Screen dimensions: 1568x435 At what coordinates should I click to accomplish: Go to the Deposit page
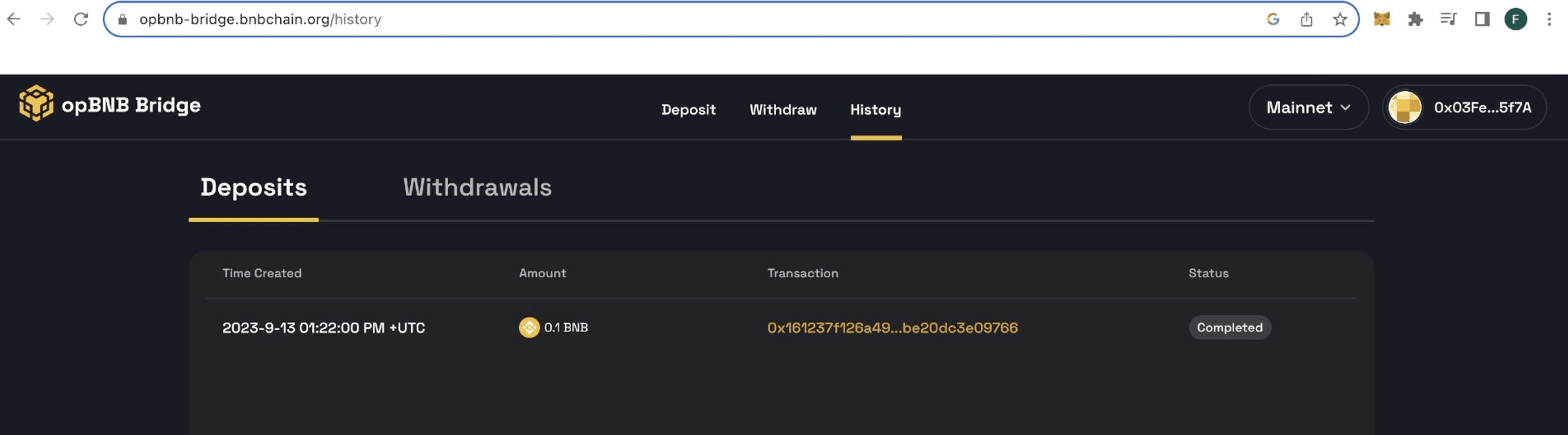coord(688,109)
